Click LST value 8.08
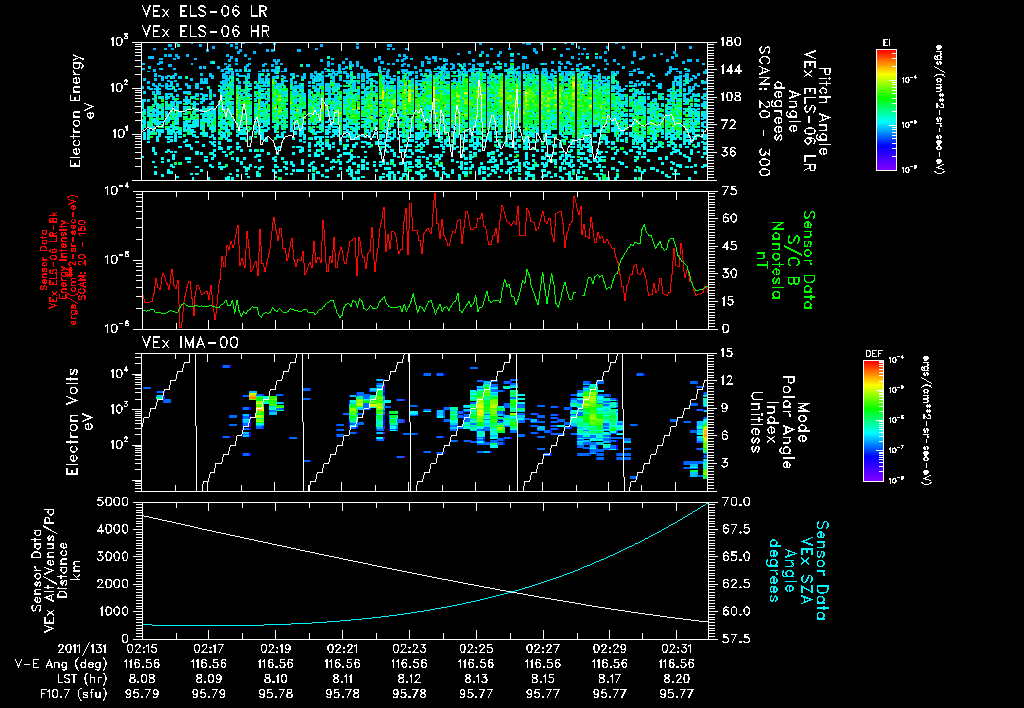 point(142,679)
